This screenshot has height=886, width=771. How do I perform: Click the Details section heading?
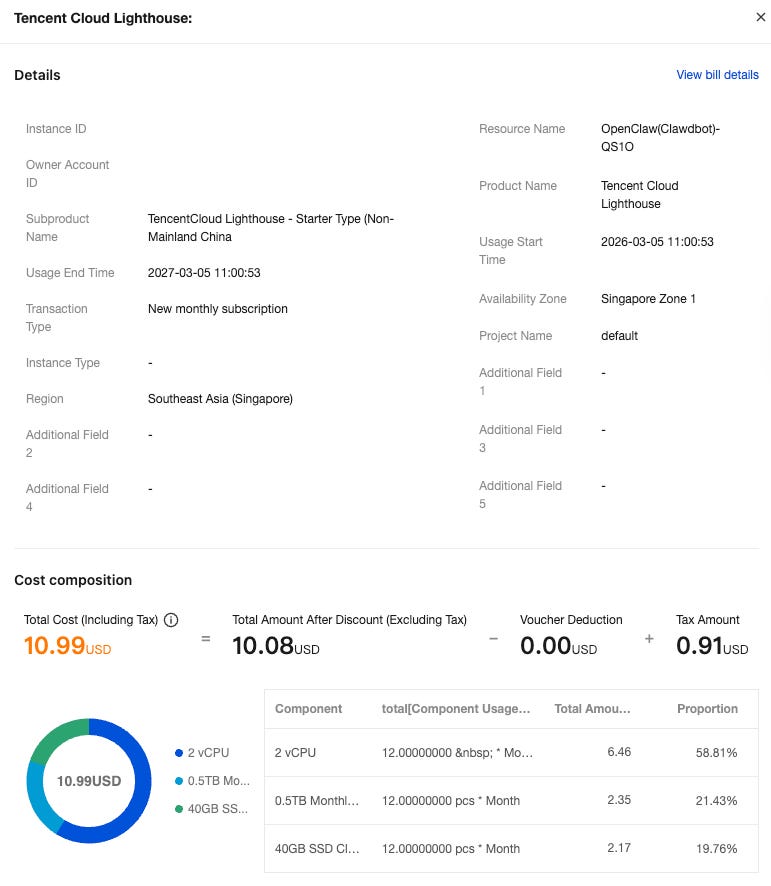click(37, 75)
